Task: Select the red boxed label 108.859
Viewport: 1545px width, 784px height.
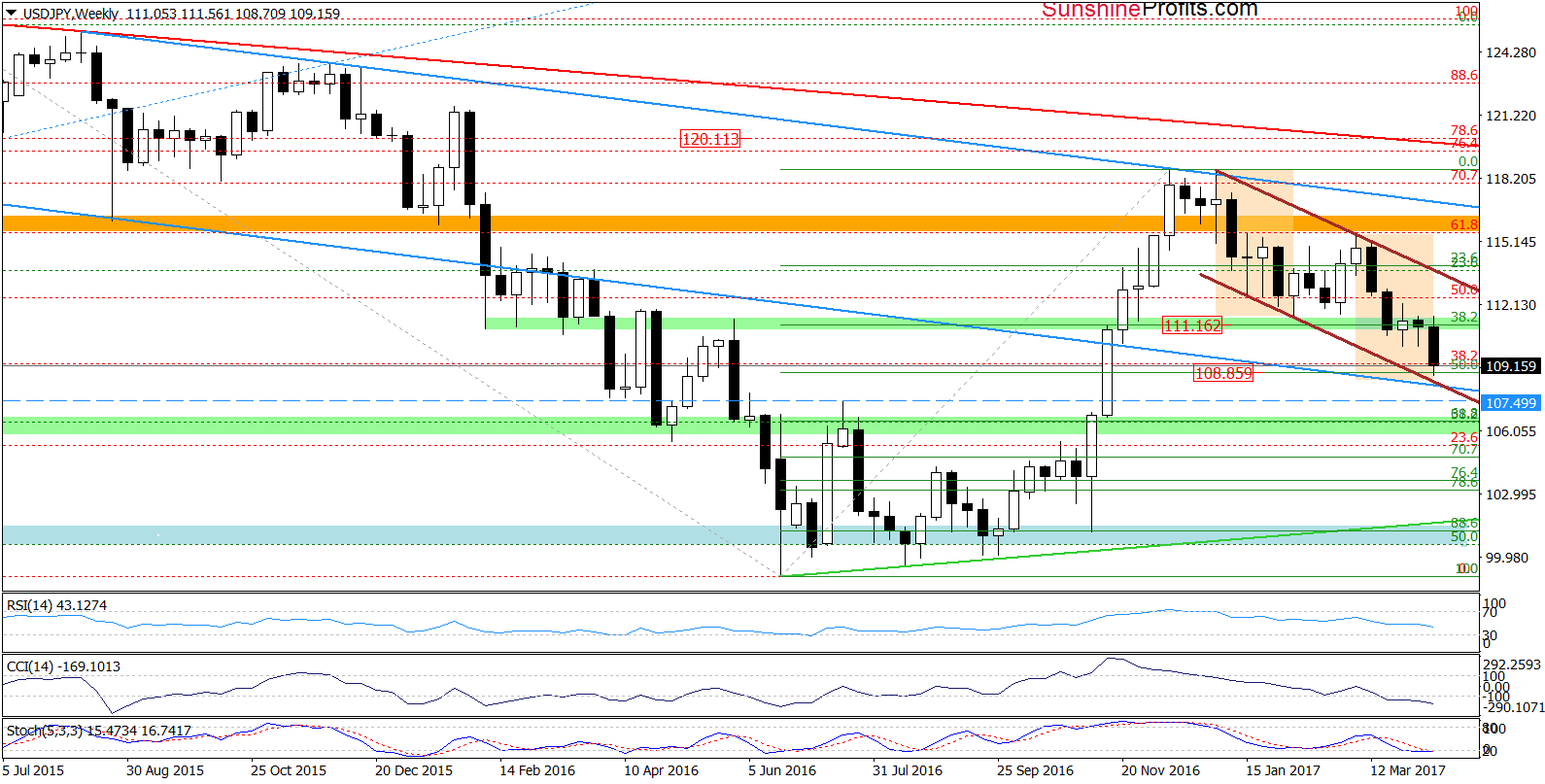Action: [x=1223, y=373]
